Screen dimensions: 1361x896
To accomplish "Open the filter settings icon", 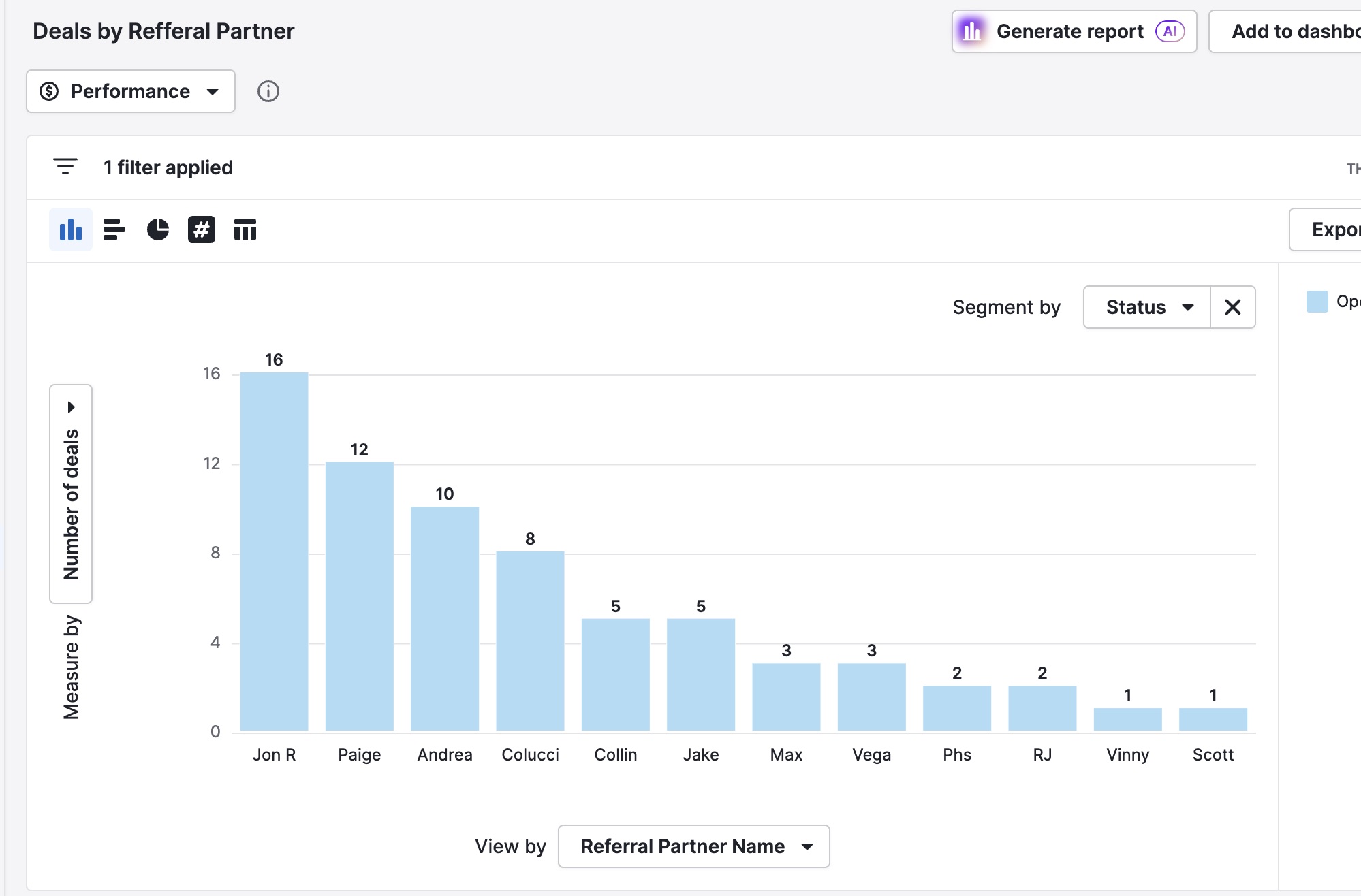I will tap(65, 167).
